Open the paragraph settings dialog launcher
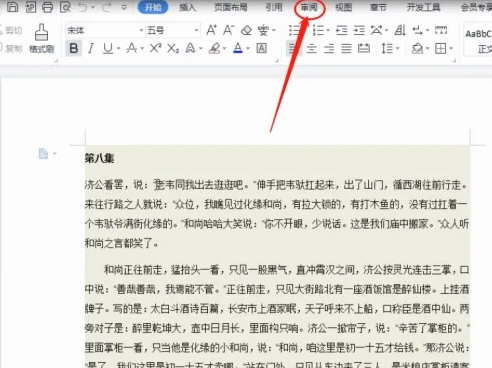 (x=454, y=60)
